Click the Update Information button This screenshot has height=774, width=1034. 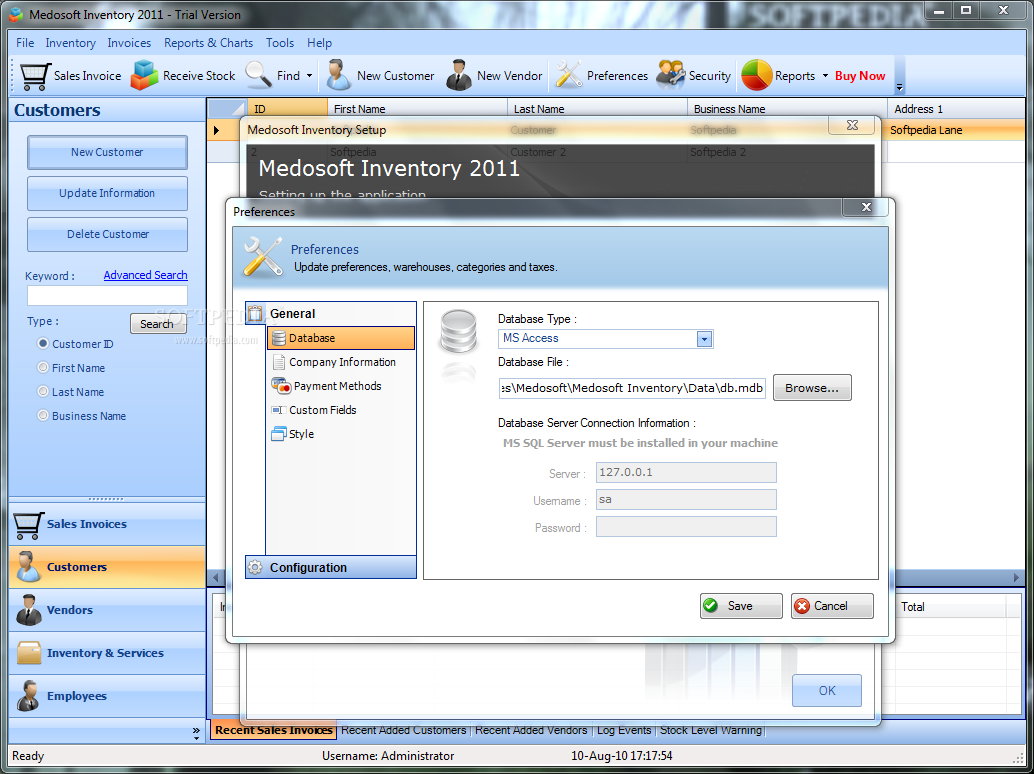(107, 193)
